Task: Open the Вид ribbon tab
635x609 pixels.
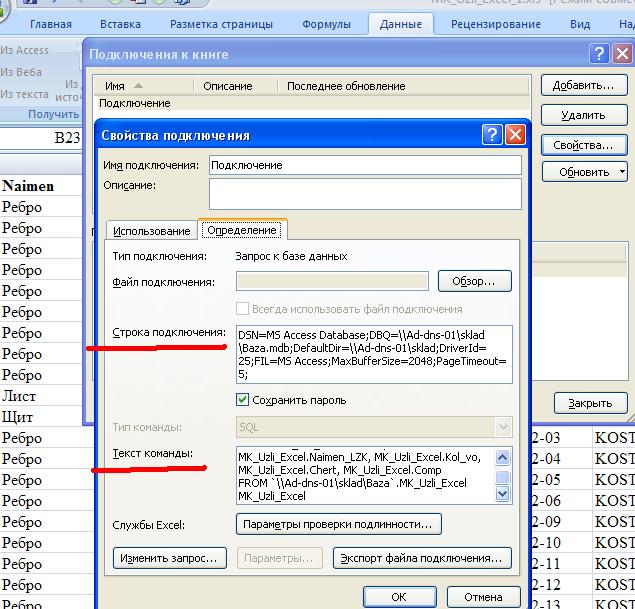Action: 580,24
